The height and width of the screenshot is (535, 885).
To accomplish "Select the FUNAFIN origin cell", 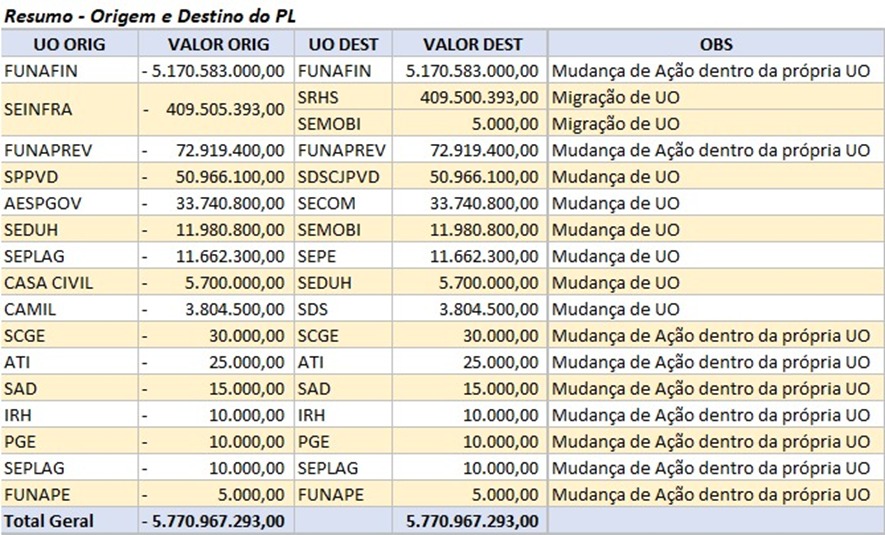I will [x=69, y=71].
